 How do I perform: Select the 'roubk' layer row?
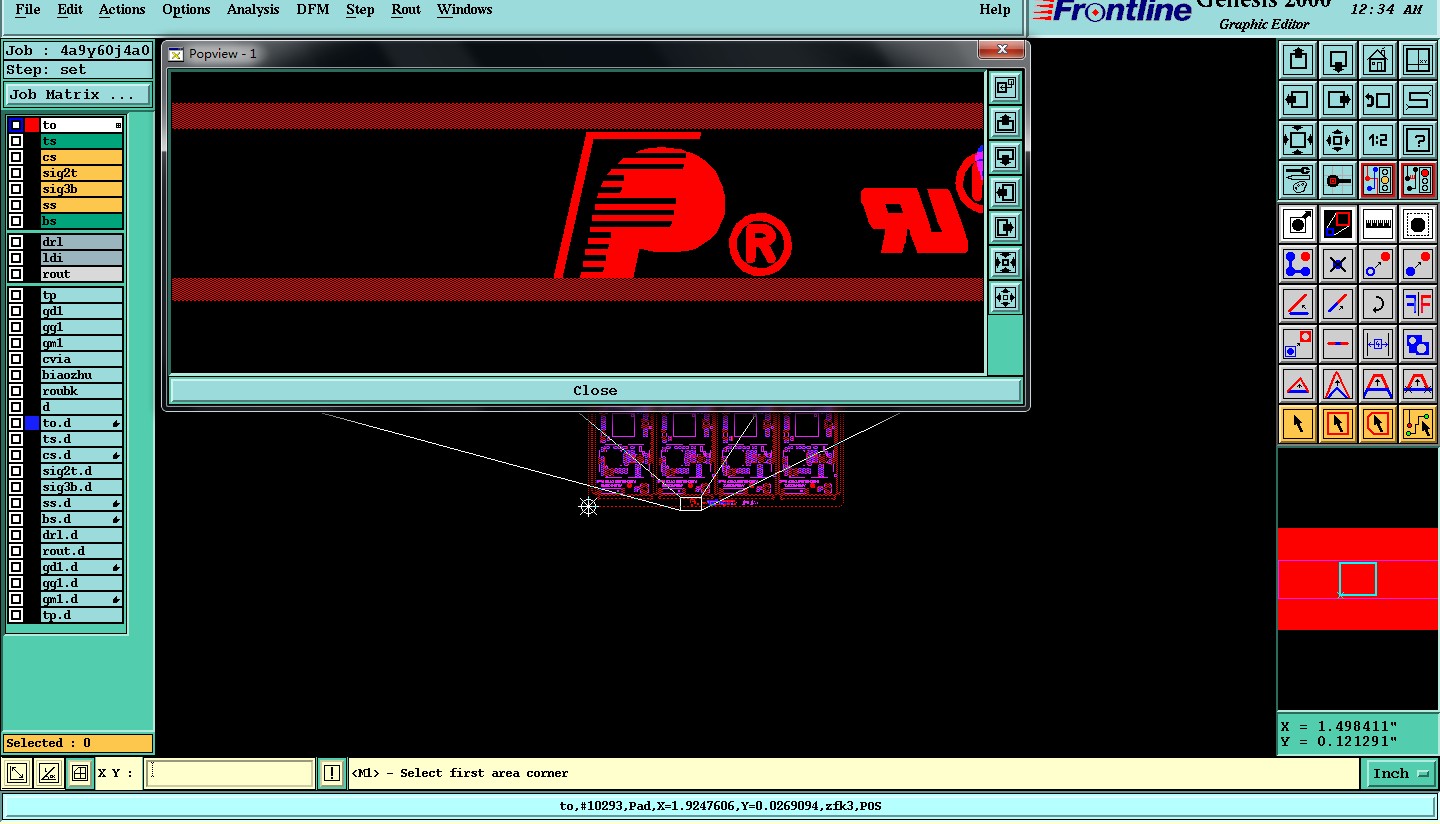pyautogui.click(x=81, y=391)
